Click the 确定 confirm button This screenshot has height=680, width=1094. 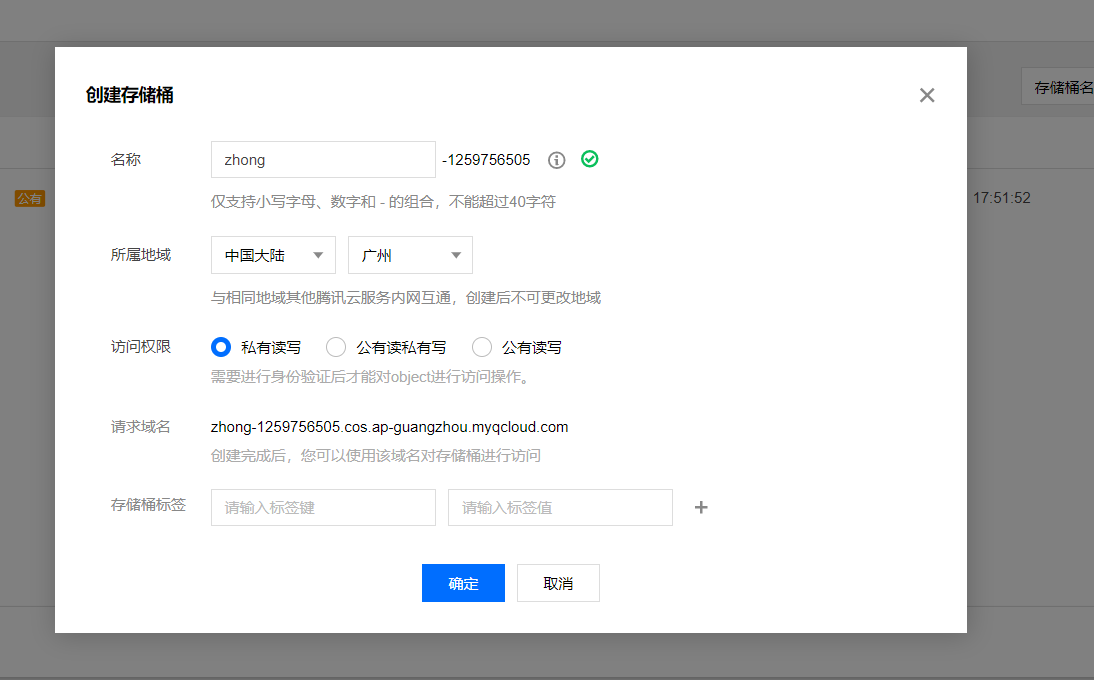[x=463, y=583]
